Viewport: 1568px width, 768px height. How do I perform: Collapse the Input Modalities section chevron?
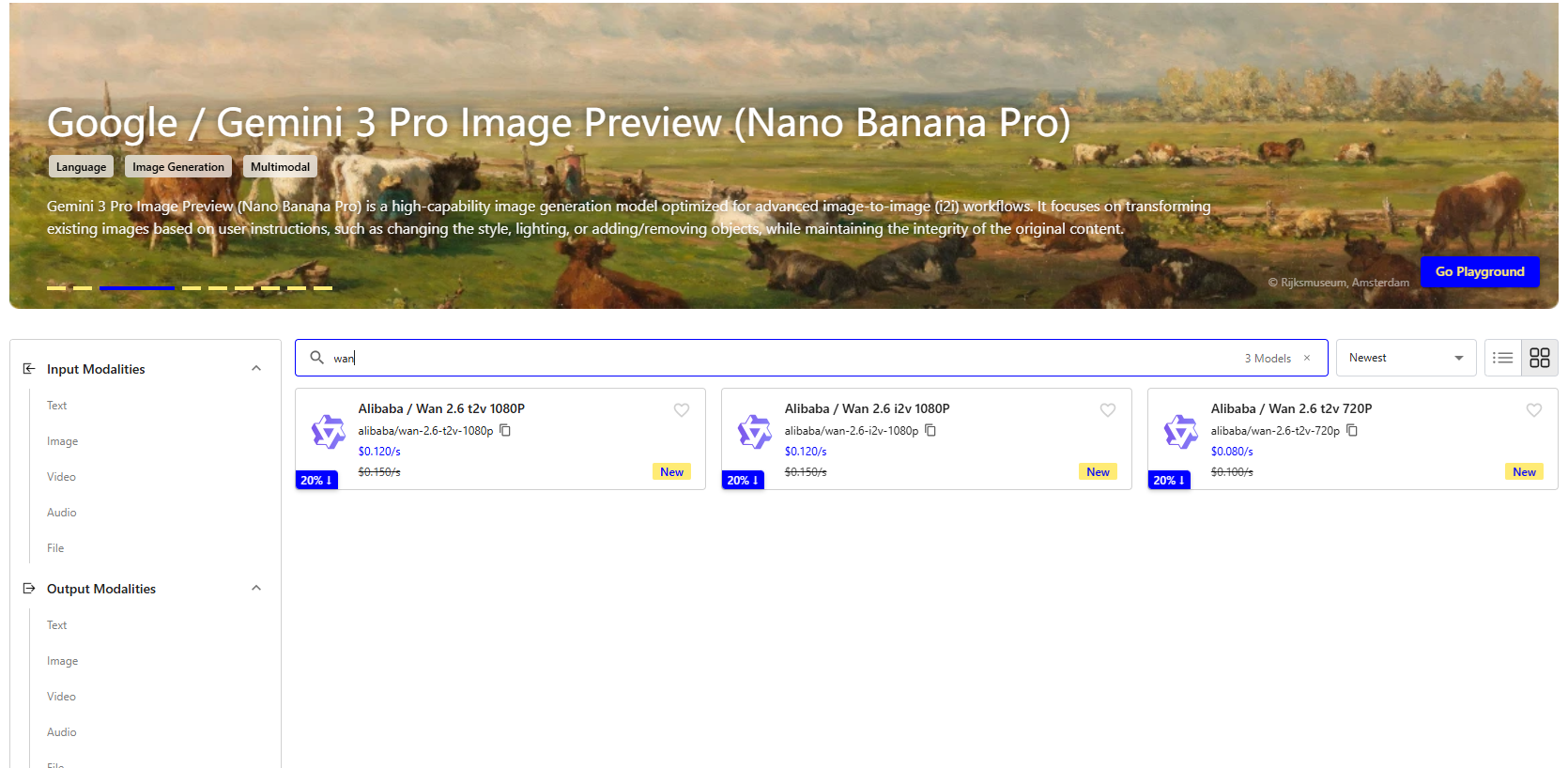pos(256,368)
